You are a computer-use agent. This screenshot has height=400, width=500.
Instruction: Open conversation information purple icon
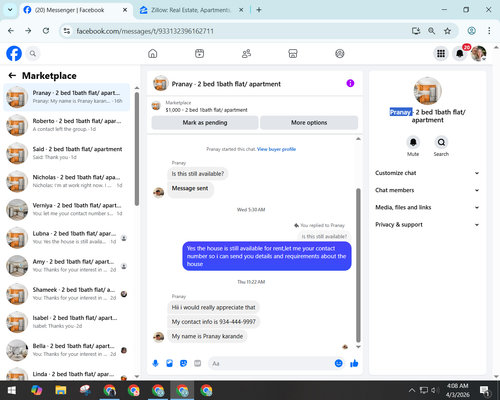coord(350,83)
